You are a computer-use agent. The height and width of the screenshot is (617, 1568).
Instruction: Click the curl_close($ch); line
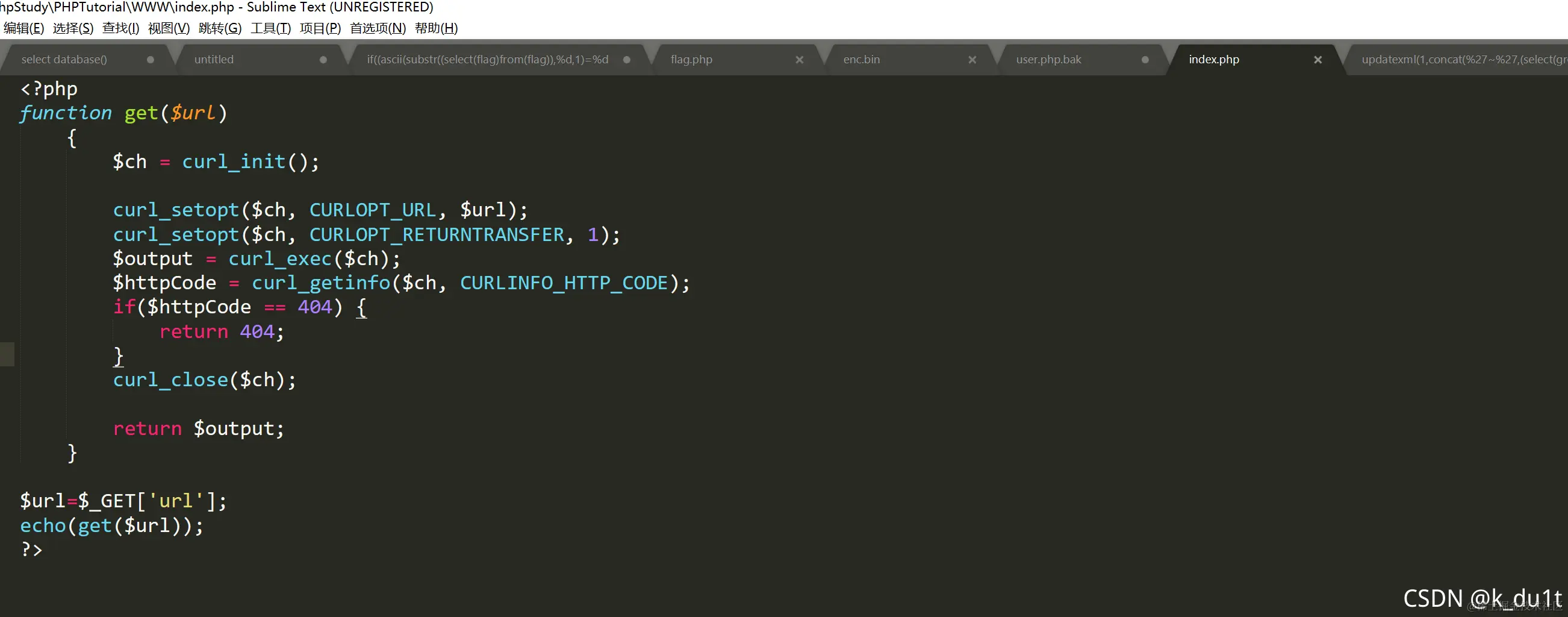tap(205, 380)
